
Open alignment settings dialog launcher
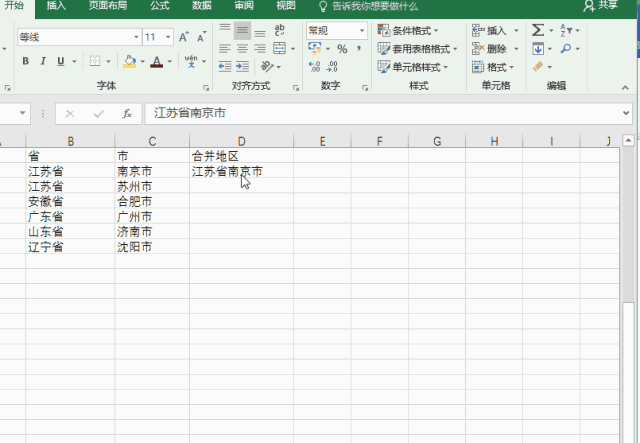[x=296, y=88]
